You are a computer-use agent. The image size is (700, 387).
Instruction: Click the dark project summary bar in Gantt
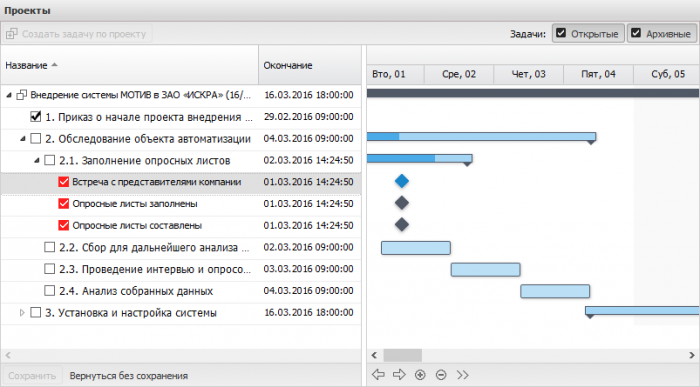[x=533, y=93]
